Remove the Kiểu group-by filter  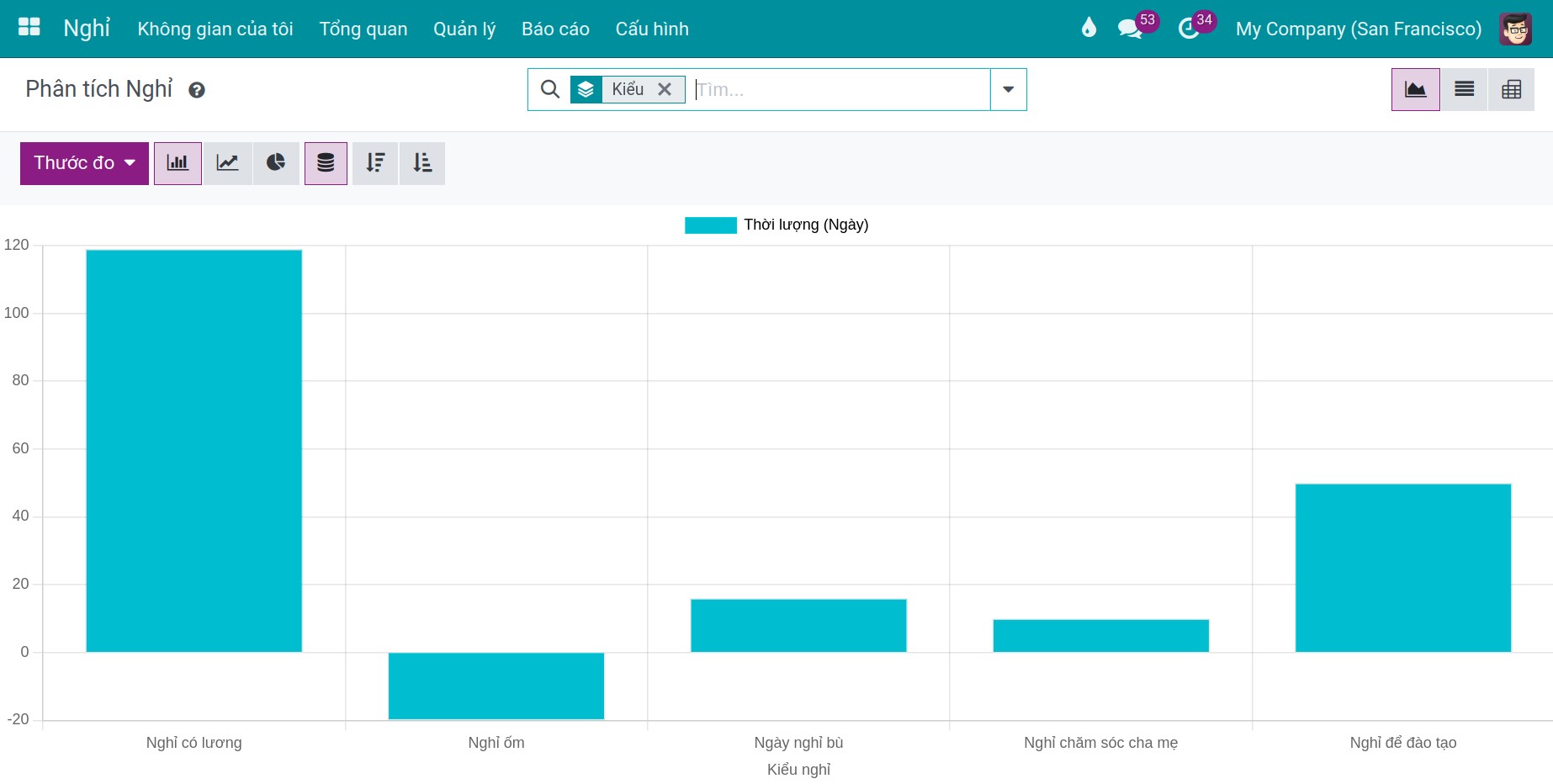(x=665, y=89)
